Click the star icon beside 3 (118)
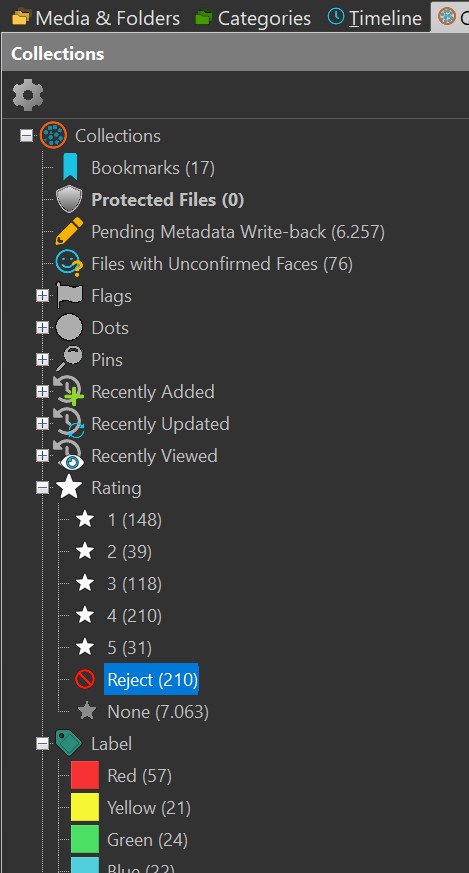This screenshot has height=873, width=469. tap(85, 583)
